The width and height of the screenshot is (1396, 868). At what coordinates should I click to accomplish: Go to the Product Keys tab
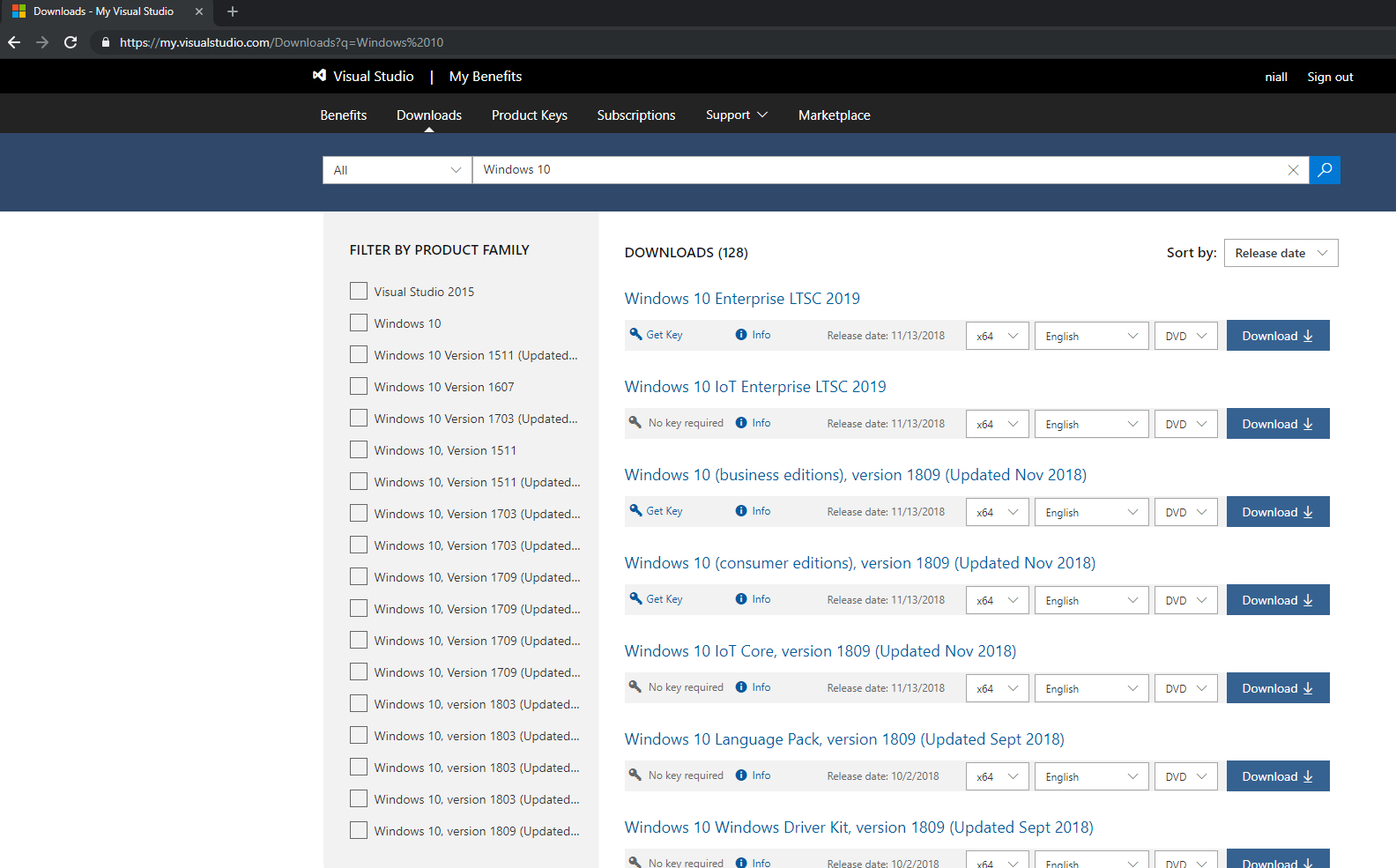tap(530, 115)
